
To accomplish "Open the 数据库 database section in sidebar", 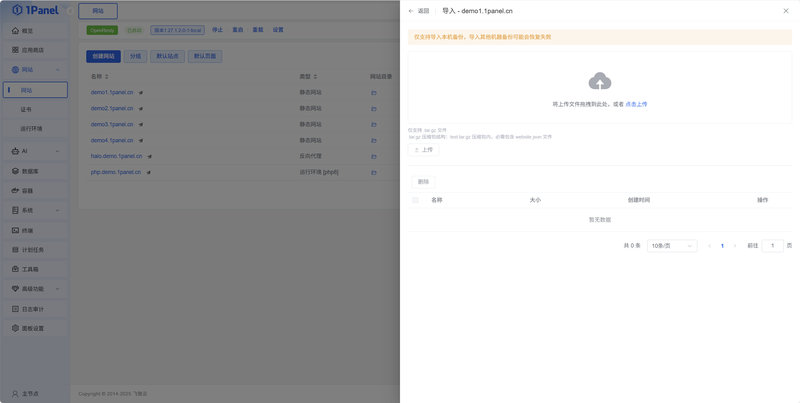I will tap(35, 171).
